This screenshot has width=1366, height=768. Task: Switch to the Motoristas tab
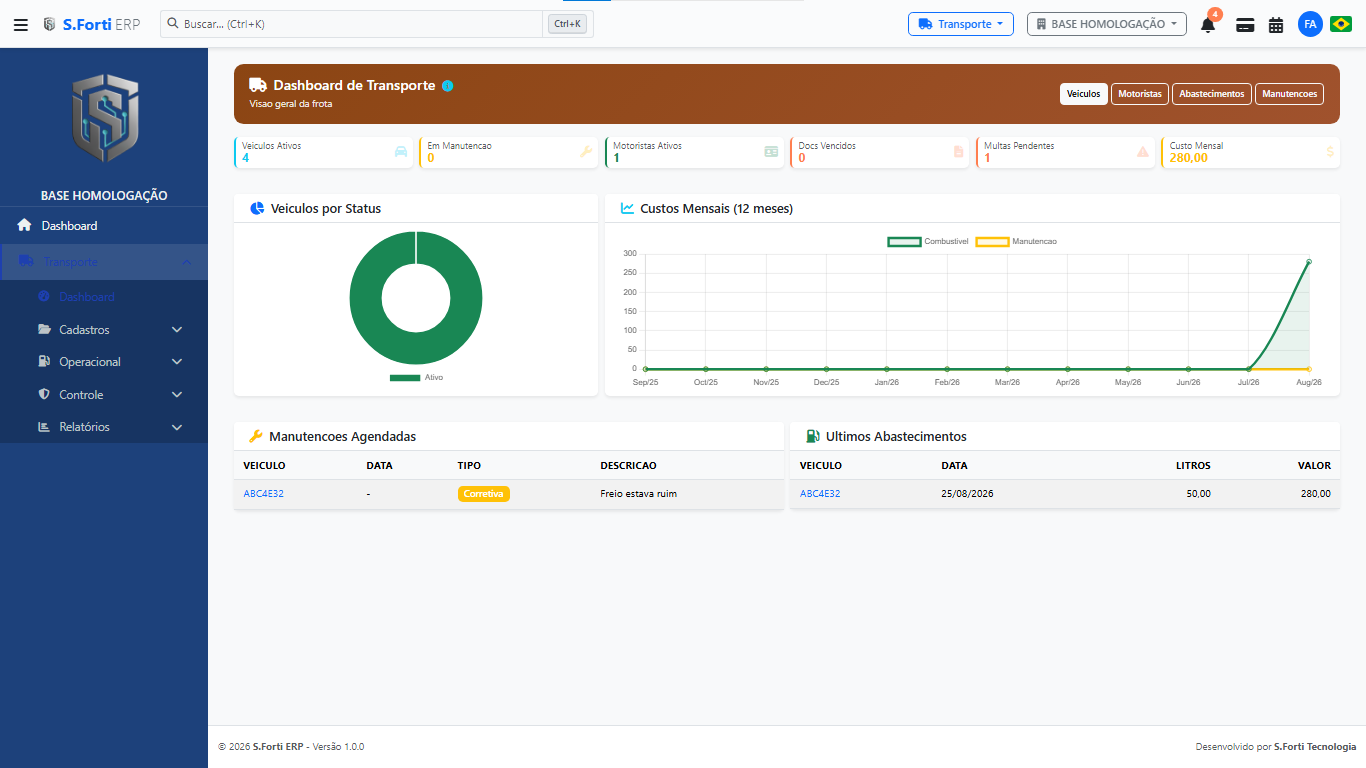(x=1140, y=94)
